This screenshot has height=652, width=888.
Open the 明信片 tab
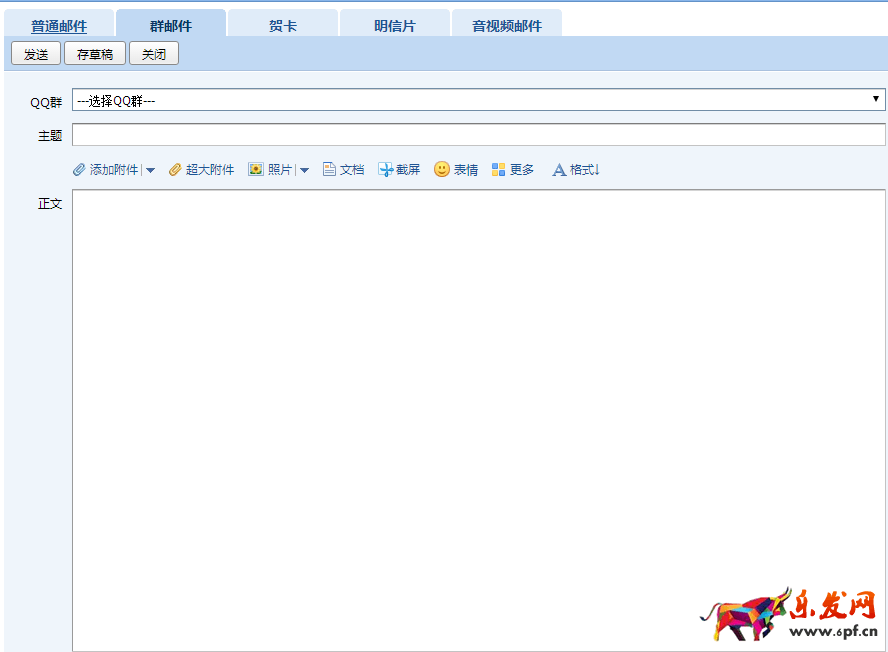pyautogui.click(x=395, y=26)
